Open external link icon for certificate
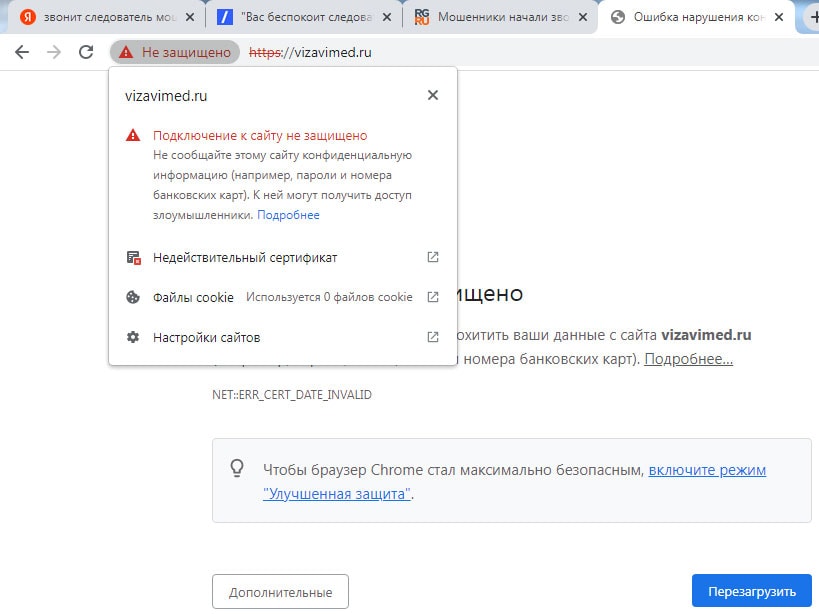819x614 pixels. click(432, 257)
